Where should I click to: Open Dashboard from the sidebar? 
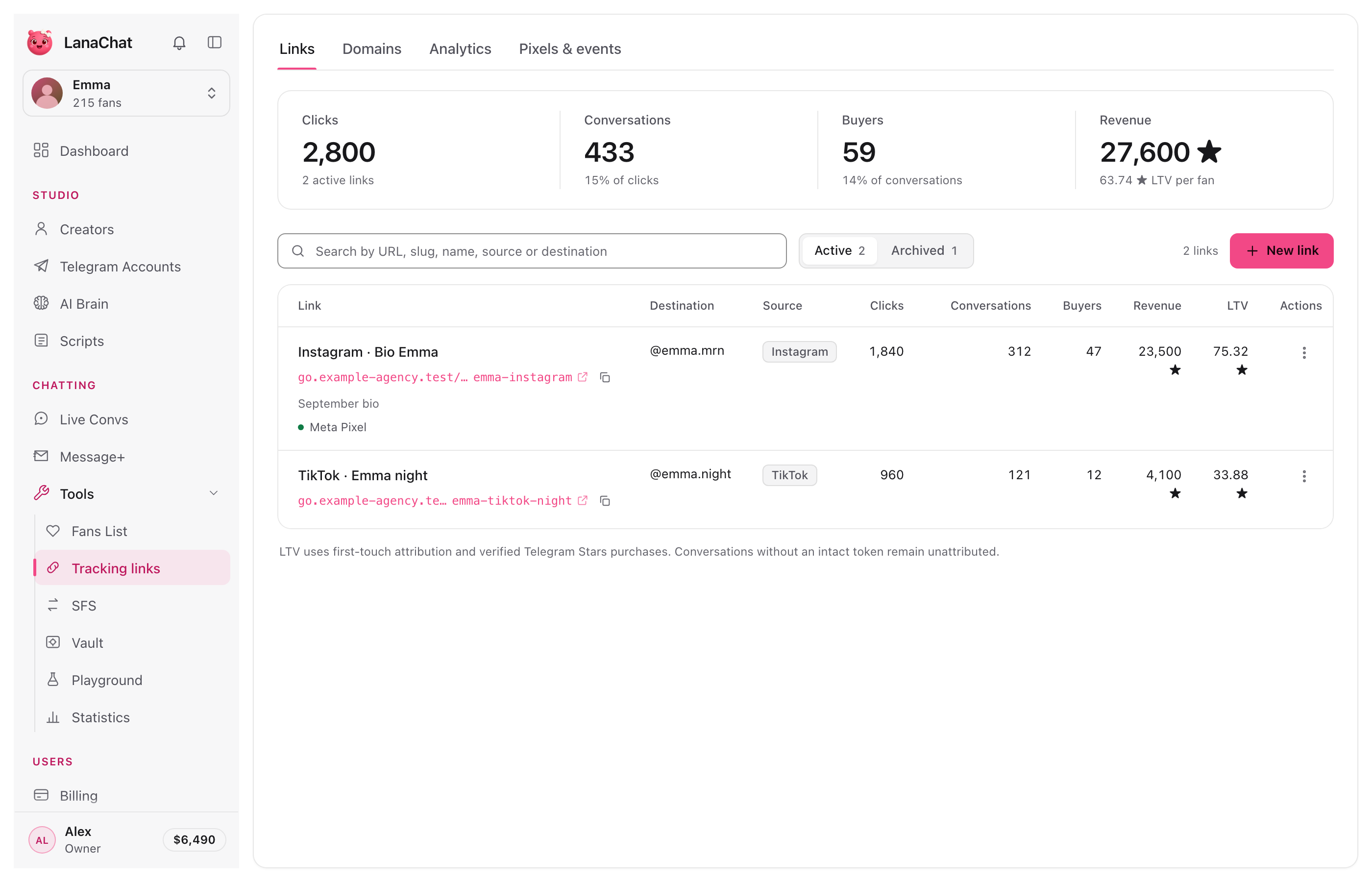(126, 150)
